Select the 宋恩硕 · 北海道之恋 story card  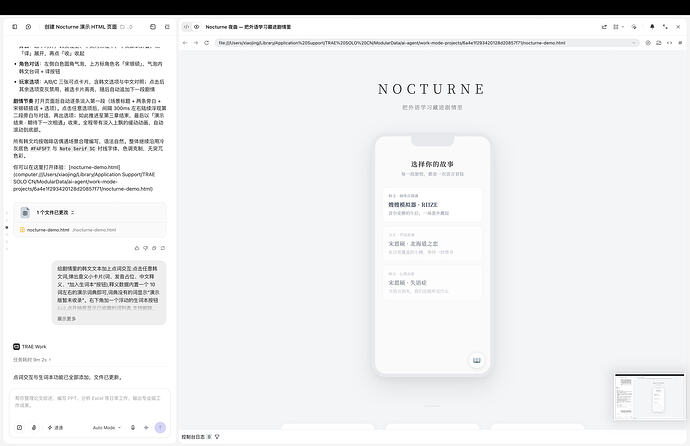click(432, 244)
